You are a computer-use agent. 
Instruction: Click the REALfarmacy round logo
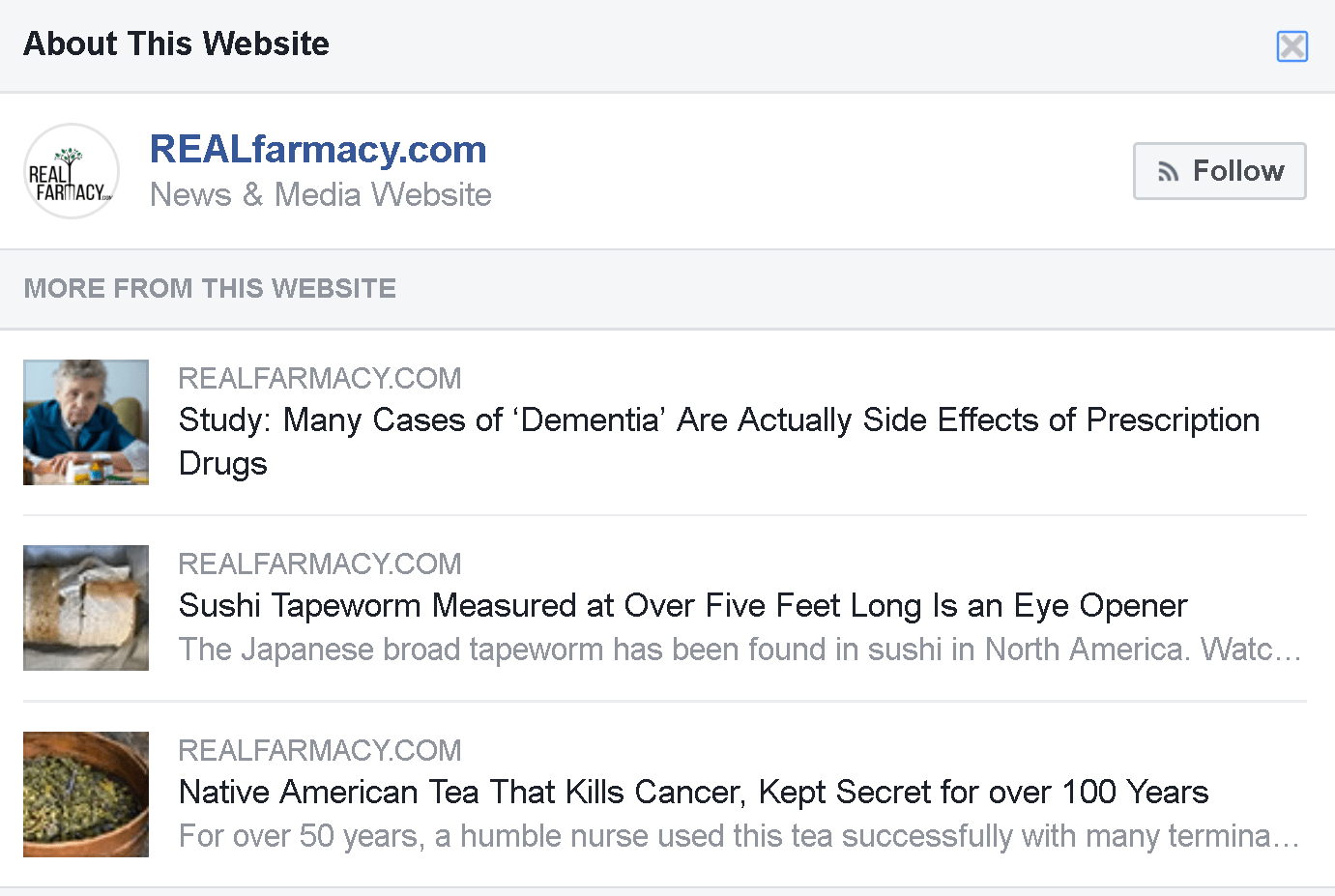coord(72,171)
